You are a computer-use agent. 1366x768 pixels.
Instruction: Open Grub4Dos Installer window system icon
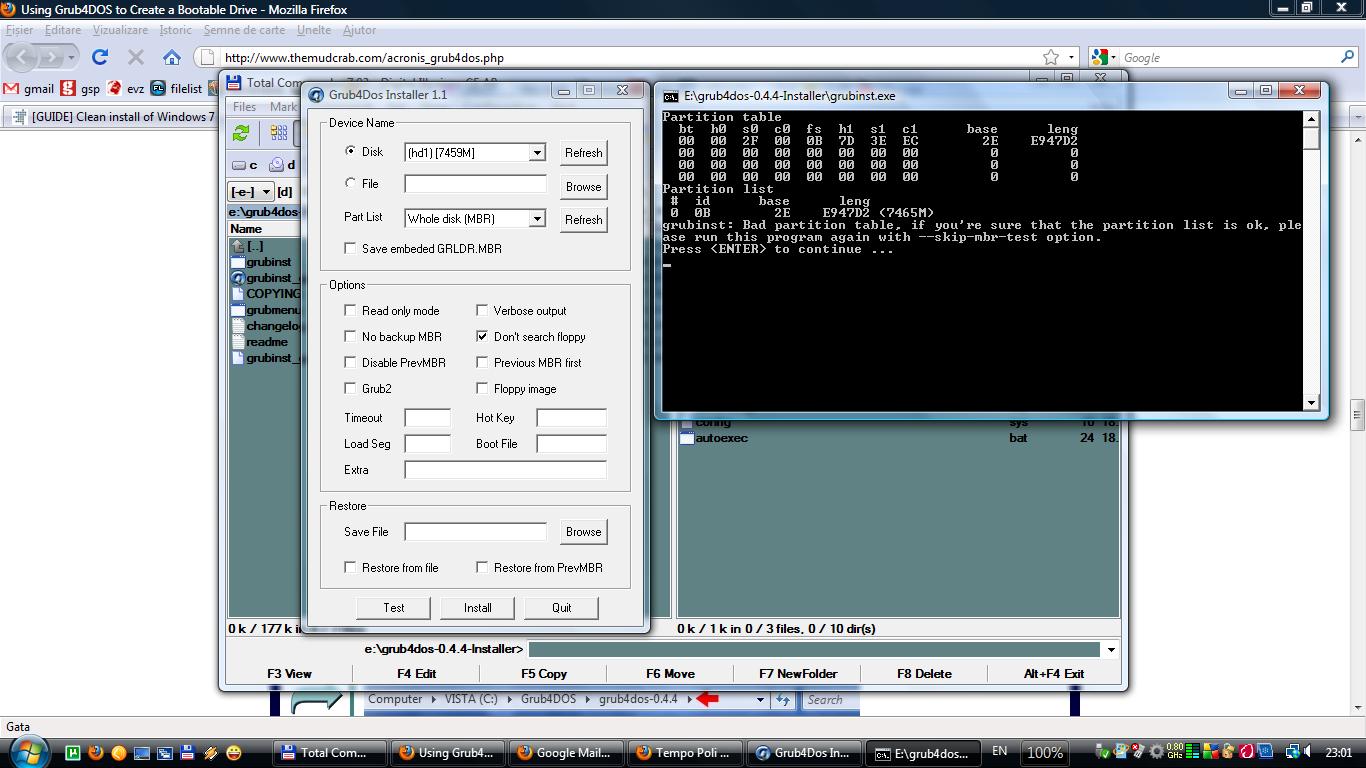tap(316, 94)
